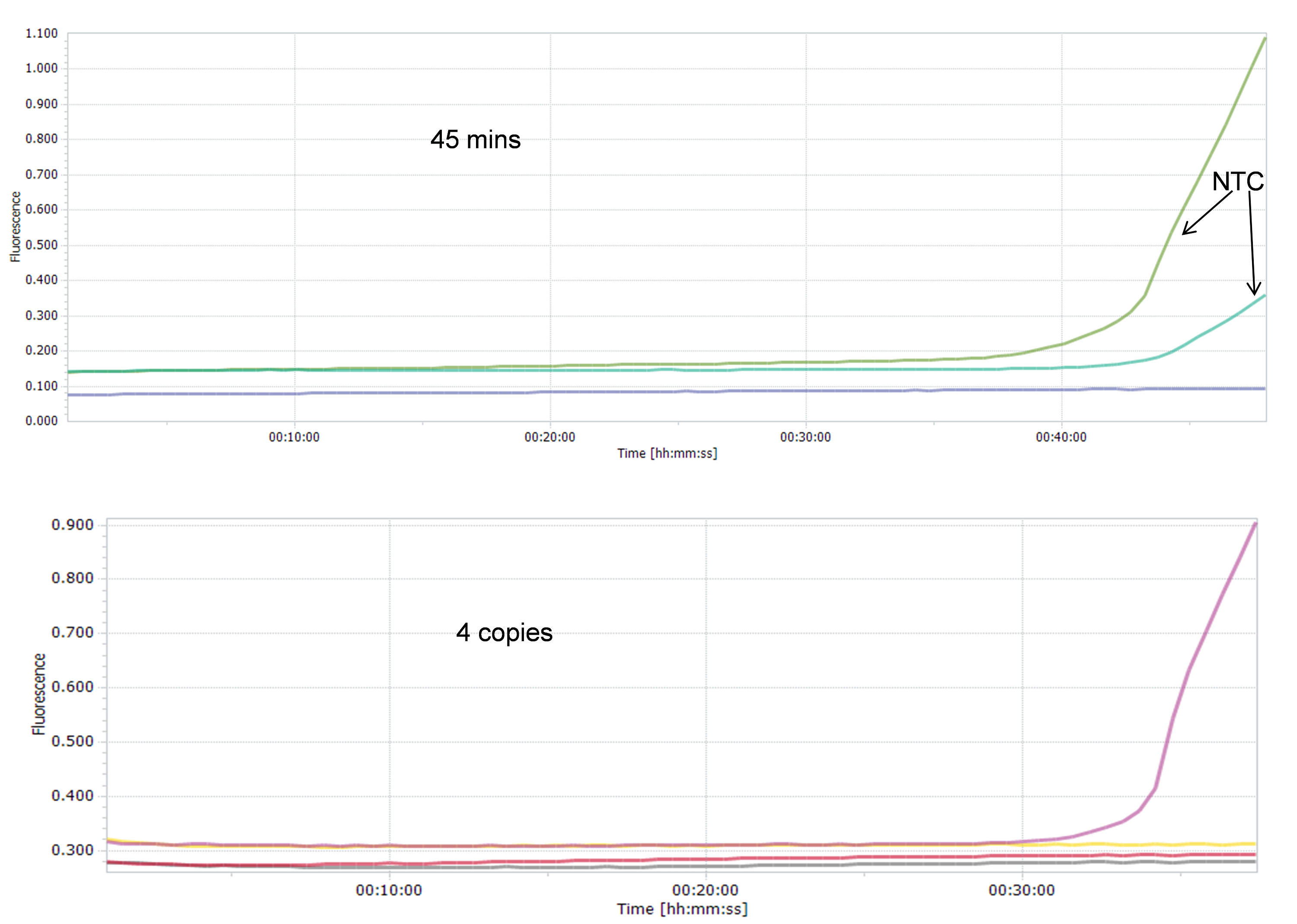Image resolution: width=1297 pixels, height=924 pixels.
Task: Click the top chart Fluorescence axis label
Action: pyautogui.click(x=16, y=227)
